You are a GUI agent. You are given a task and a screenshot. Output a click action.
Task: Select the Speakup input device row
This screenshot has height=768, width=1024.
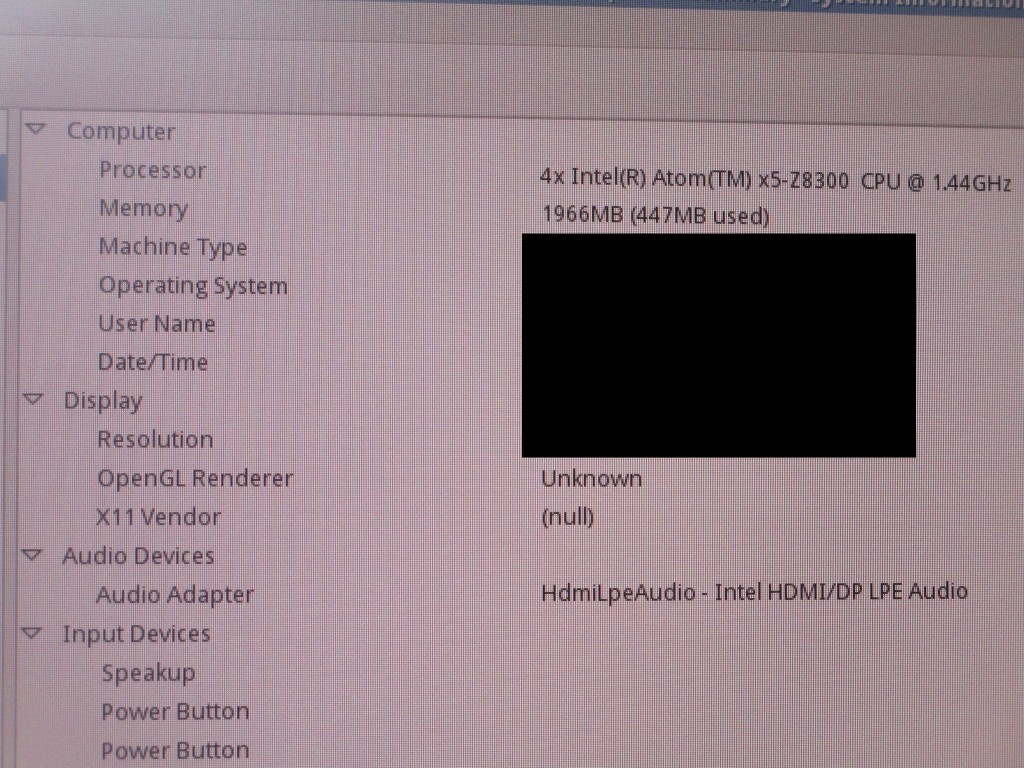pyautogui.click(x=148, y=673)
